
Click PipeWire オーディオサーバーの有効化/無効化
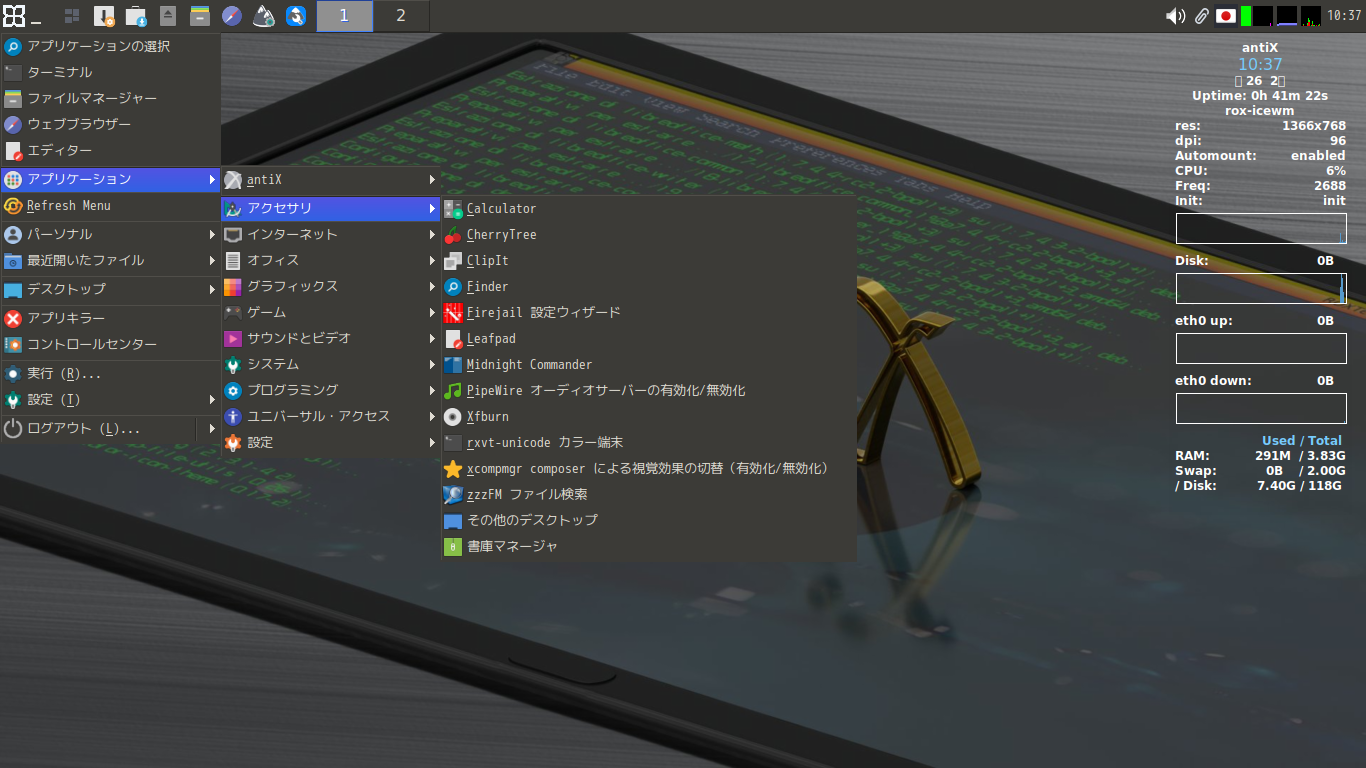click(x=649, y=391)
